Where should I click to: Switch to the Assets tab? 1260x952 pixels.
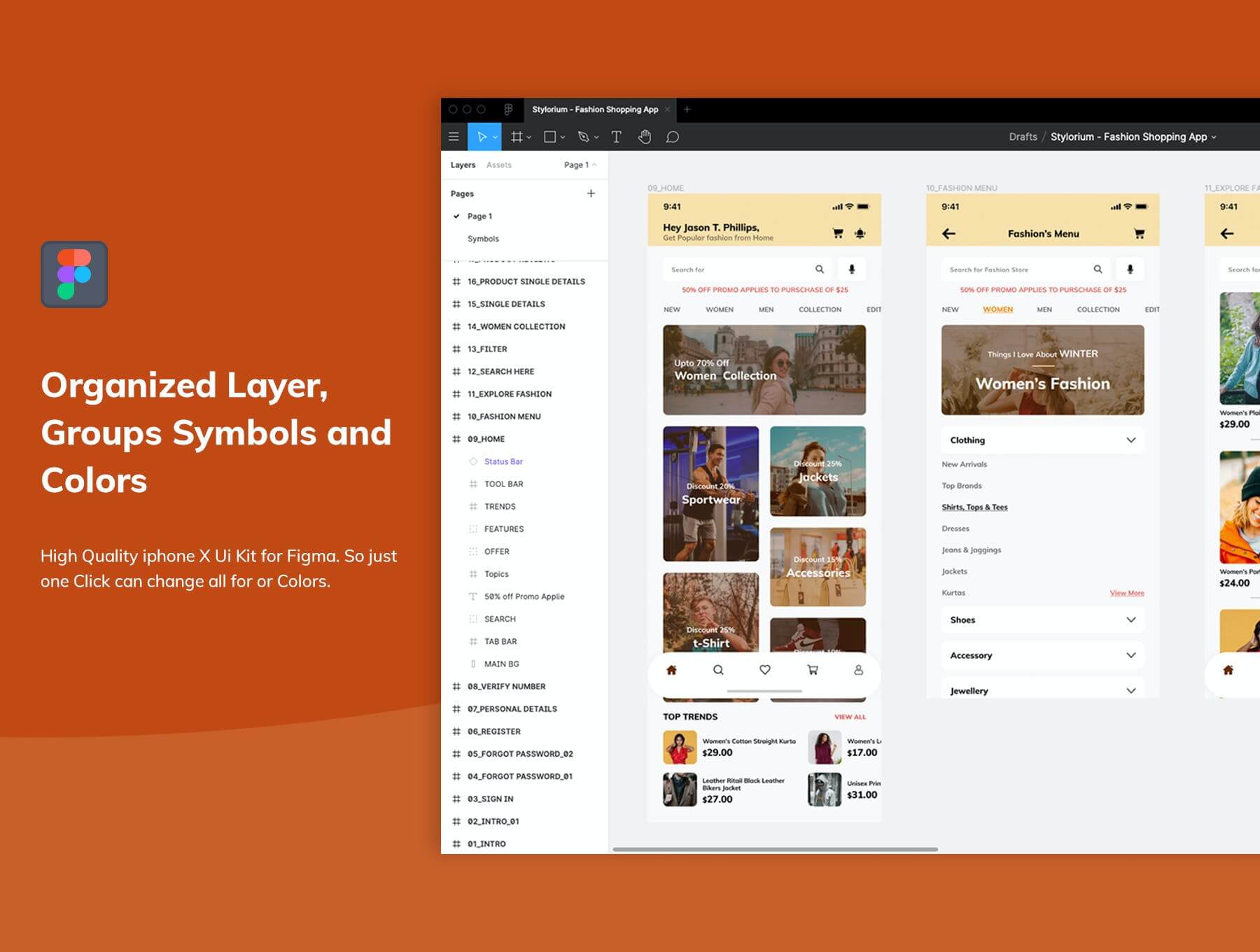click(x=498, y=165)
